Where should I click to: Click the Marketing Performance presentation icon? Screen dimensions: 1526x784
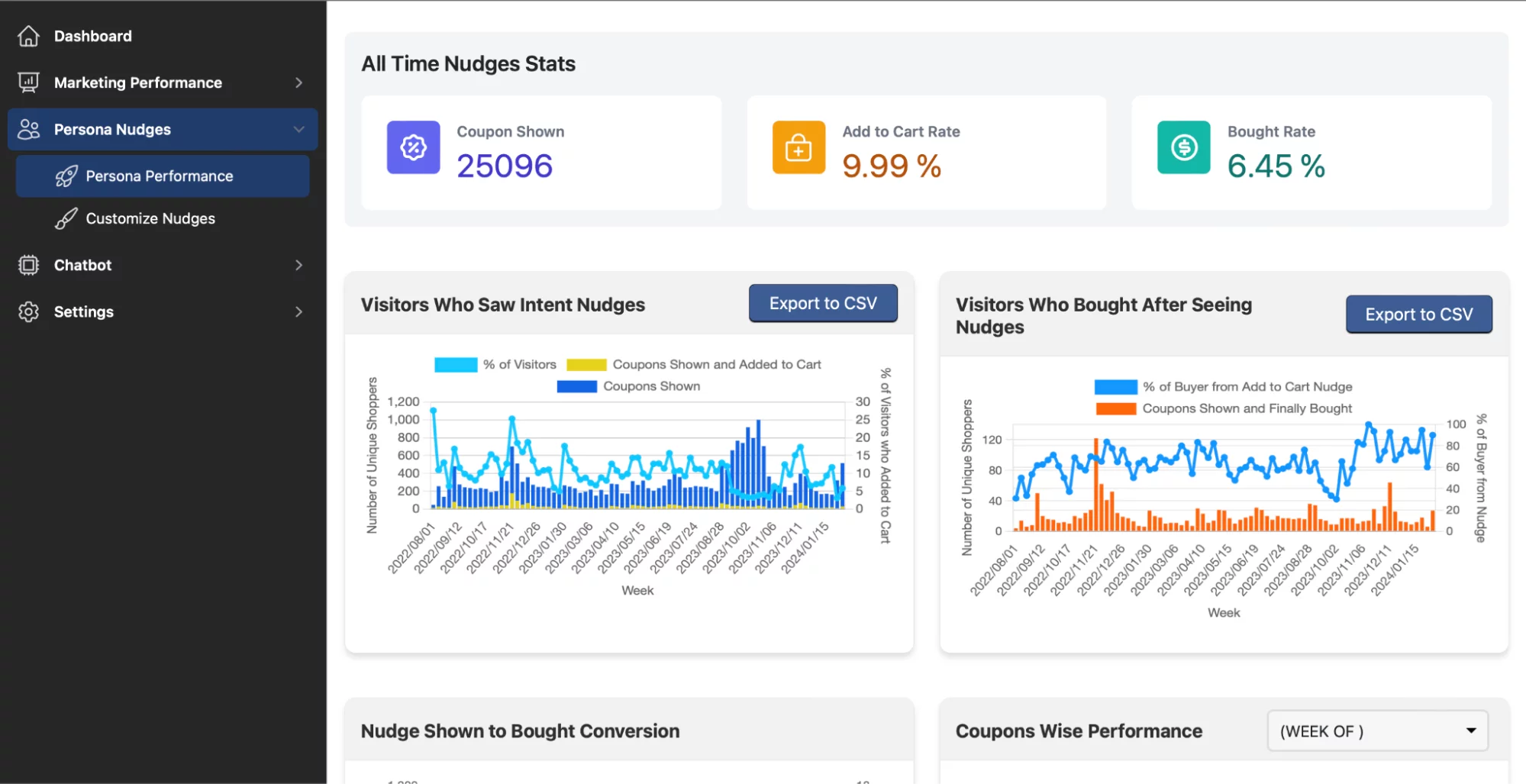(28, 82)
